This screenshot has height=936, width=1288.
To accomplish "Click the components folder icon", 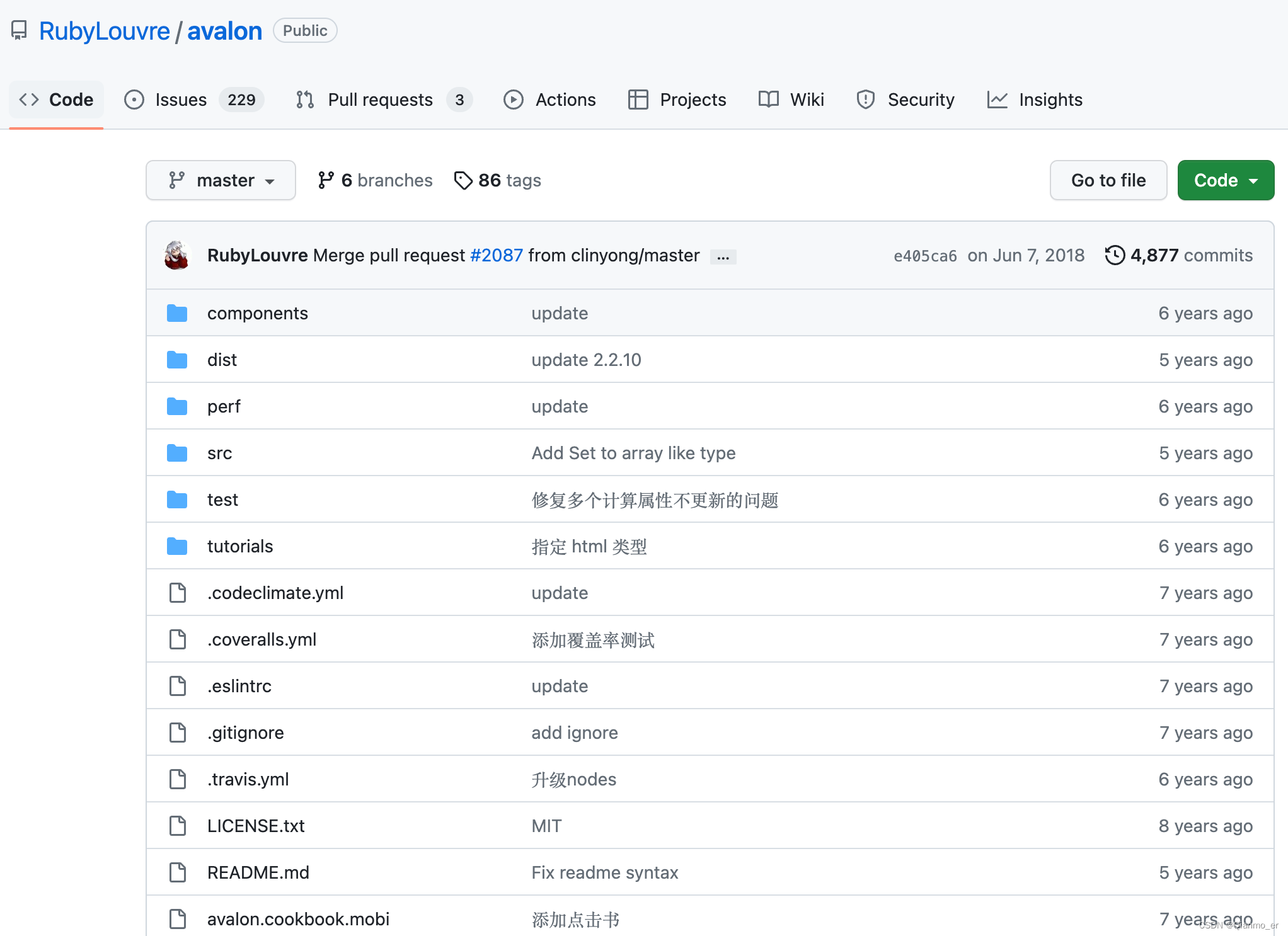I will pyautogui.click(x=177, y=313).
